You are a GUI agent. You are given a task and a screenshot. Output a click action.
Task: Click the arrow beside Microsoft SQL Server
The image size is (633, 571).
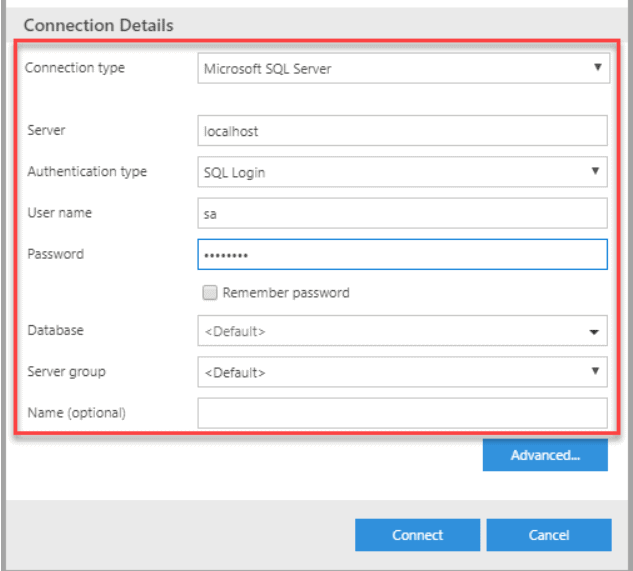pyautogui.click(x=597, y=68)
